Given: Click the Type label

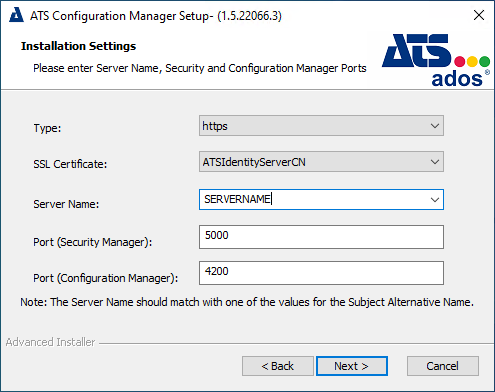Looking at the screenshot, I should [x=47, y=128].
